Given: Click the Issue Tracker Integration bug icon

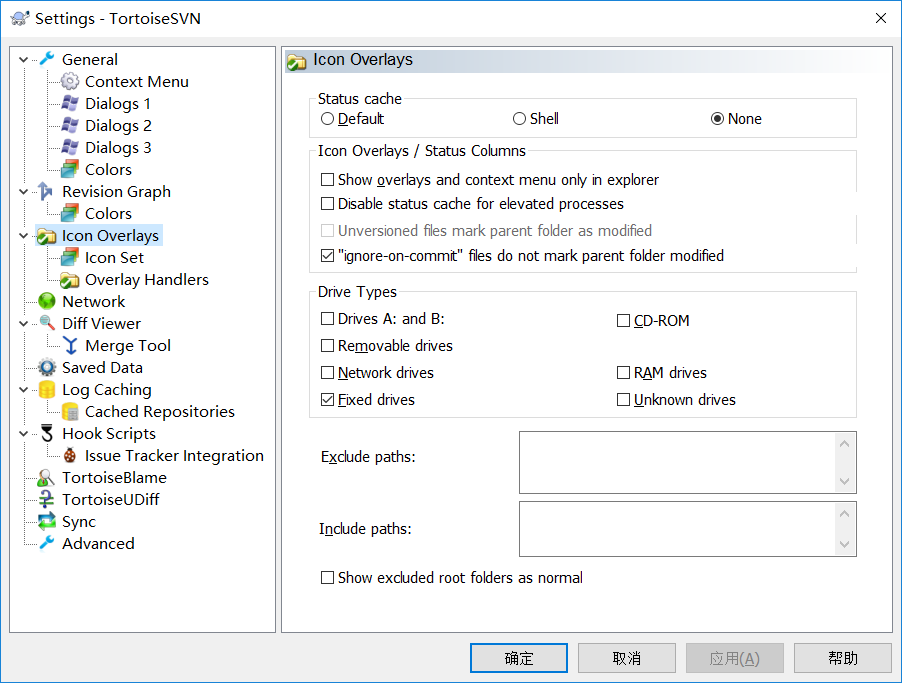Looking at the screenshot, I should coord(70,455).
